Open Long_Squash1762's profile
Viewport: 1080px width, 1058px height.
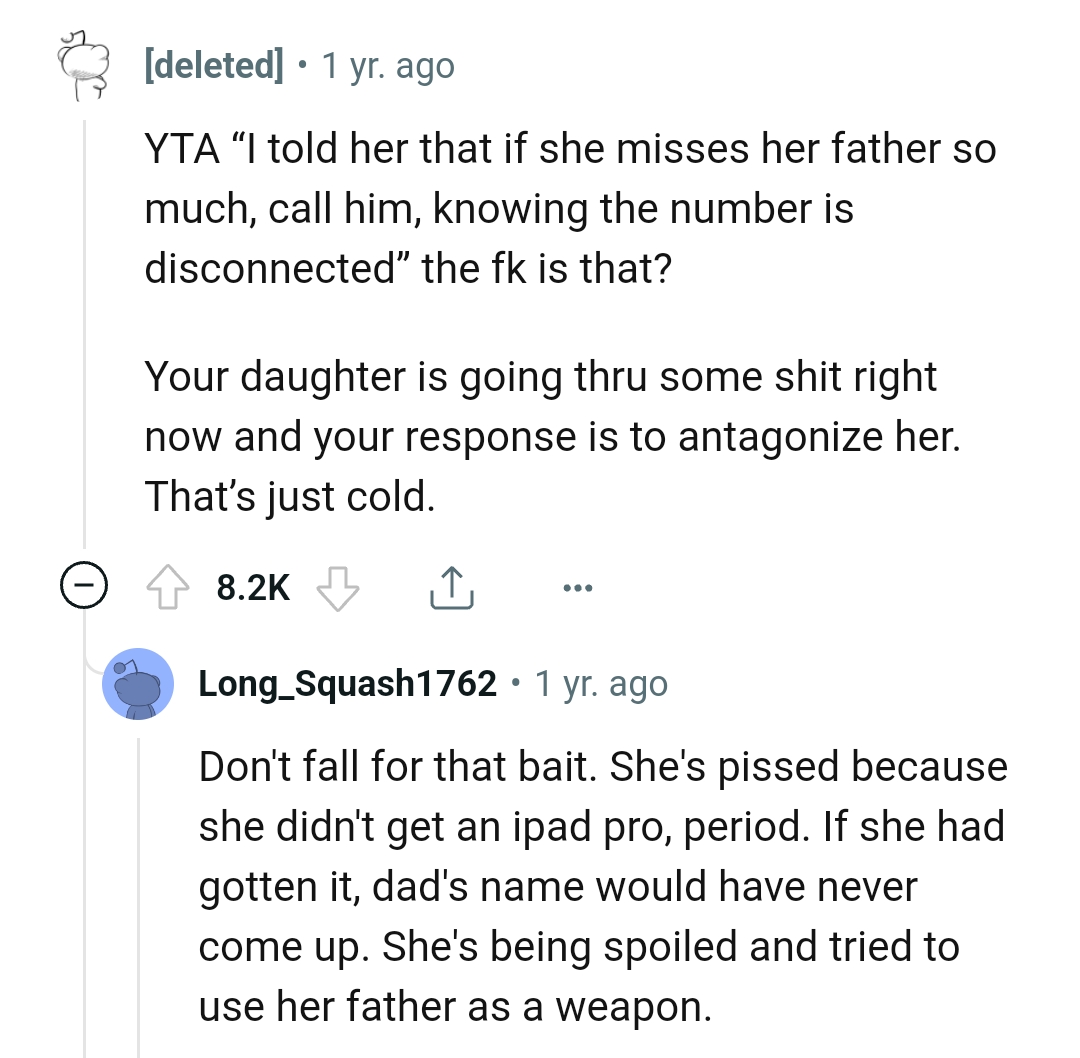[347, 684]
